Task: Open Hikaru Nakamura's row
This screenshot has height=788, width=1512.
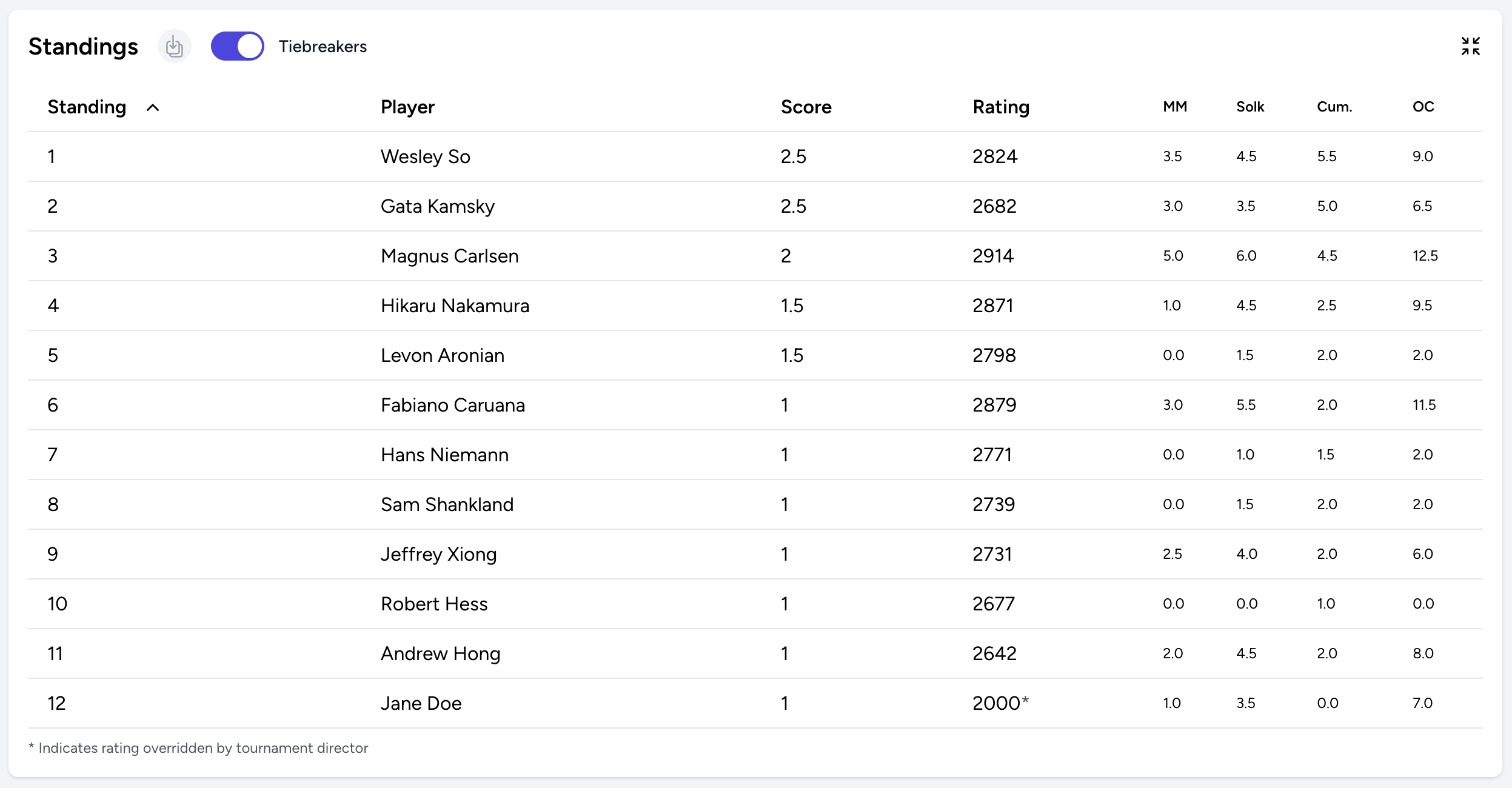Action: (x=455, y=306)
